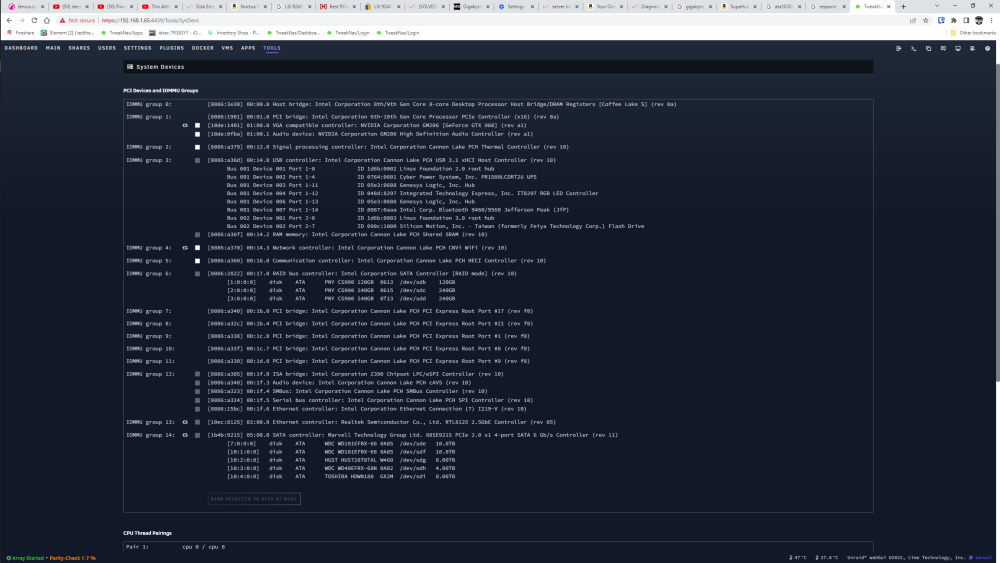The image size is (1000, 563).
Task: Click the Bitwarden extension icon
Action: [x=941, y=20]
